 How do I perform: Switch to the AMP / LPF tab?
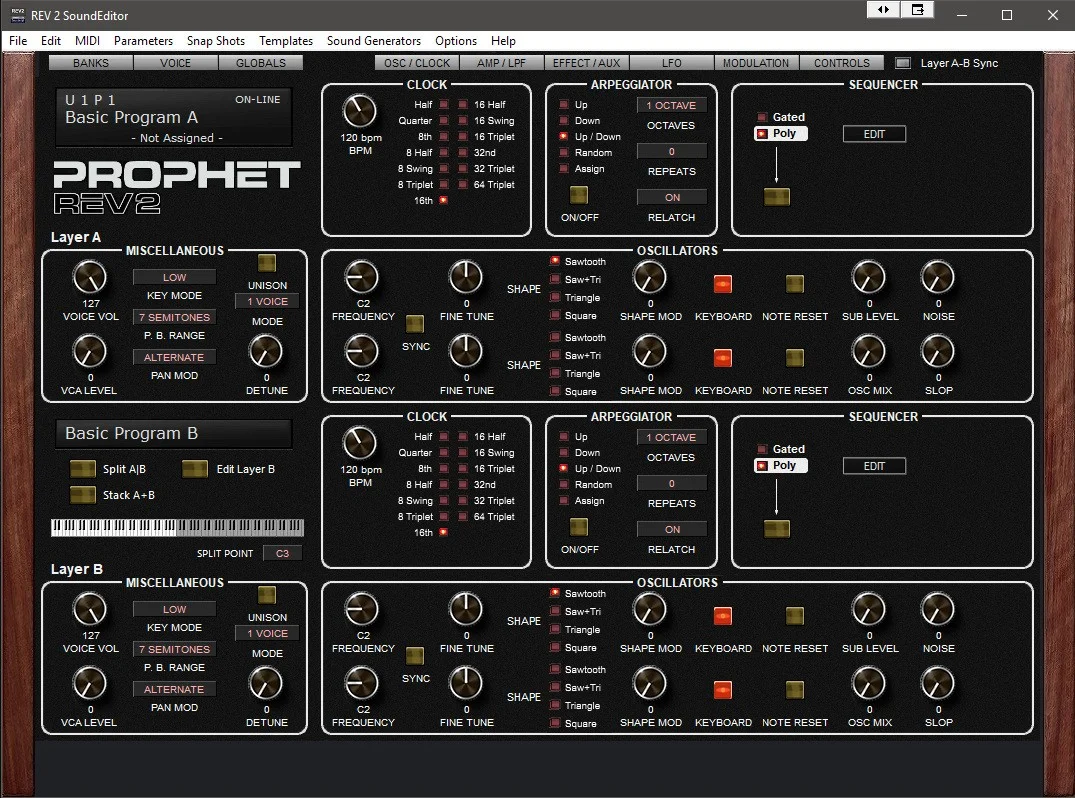coord(501,63)
